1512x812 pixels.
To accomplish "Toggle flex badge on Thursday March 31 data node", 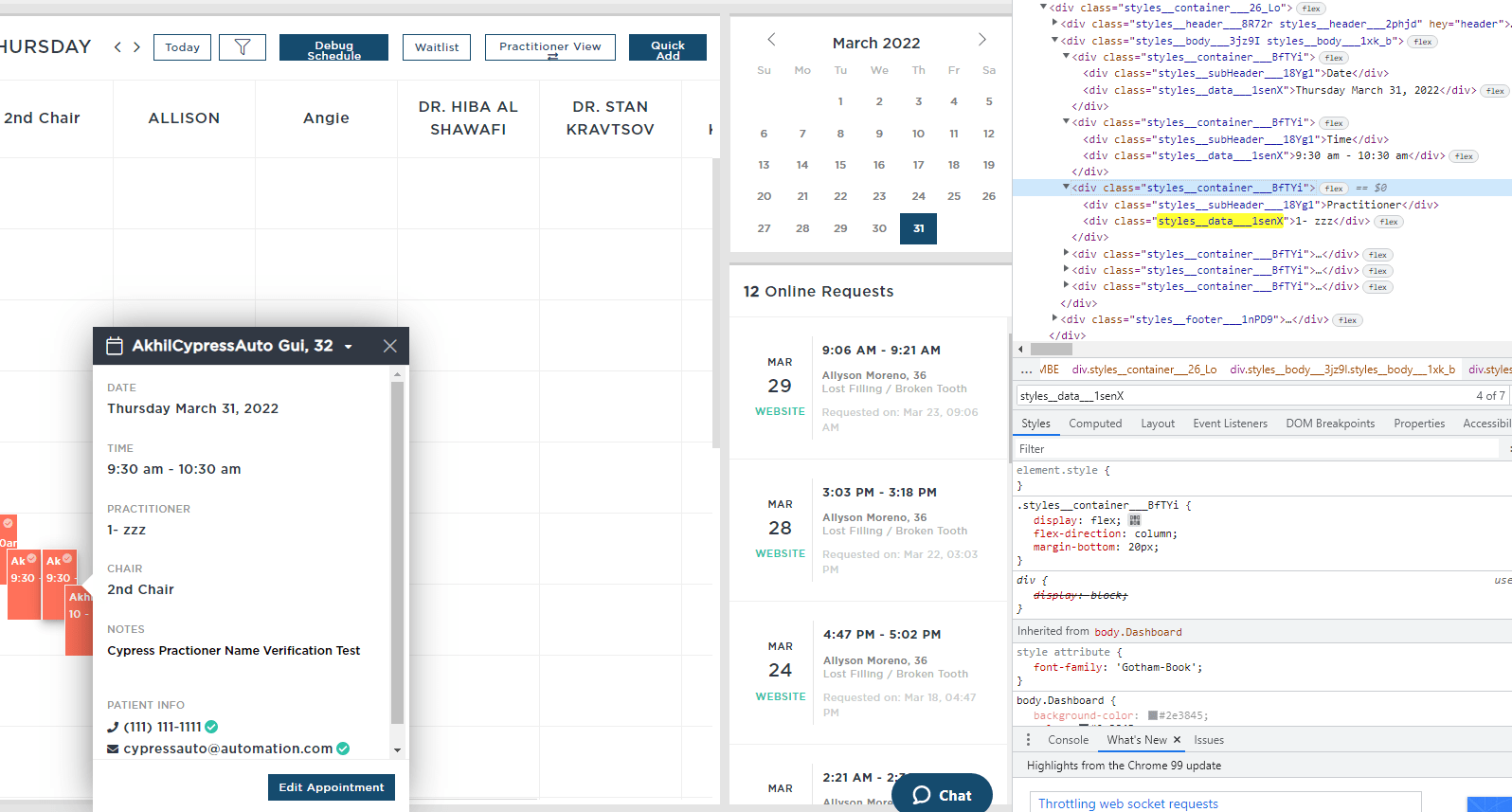I will coord(1495,91).
